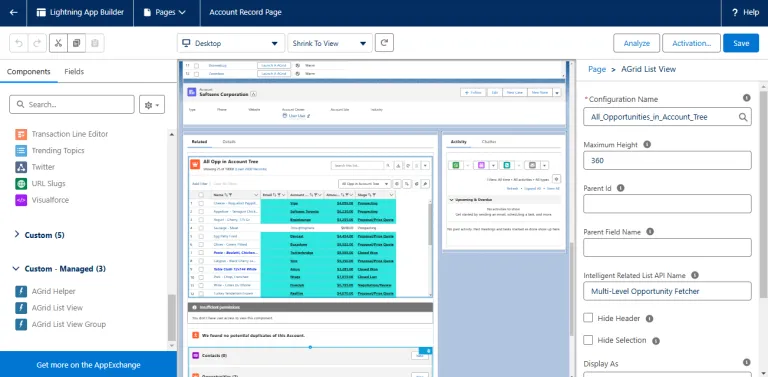The image size is (768, 377).
Task: Click the Paste clipboard icon
Action: tap(95, 43)
